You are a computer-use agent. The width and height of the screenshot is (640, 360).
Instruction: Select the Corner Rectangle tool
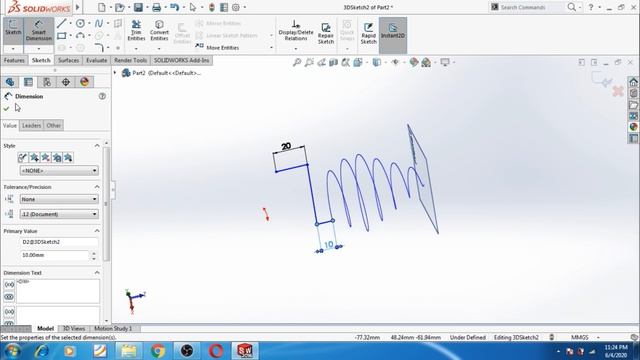(61, 36)
